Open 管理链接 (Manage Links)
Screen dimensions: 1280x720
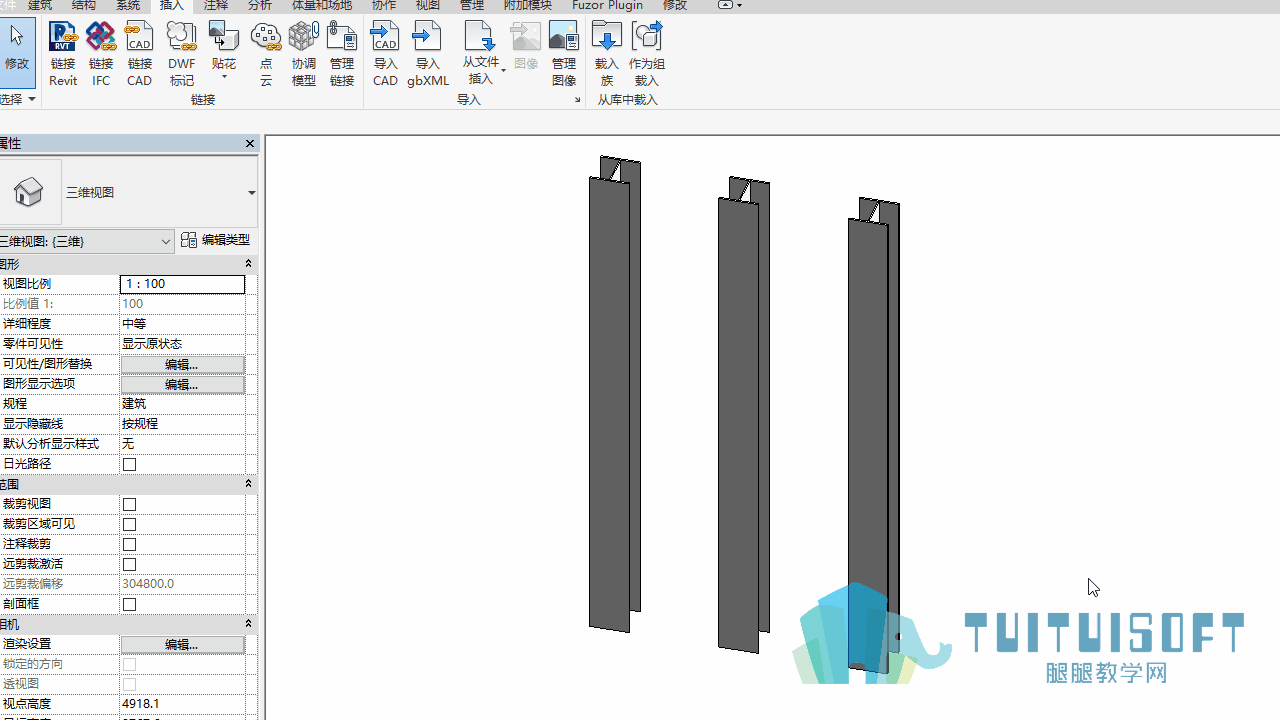coord(342,54)
